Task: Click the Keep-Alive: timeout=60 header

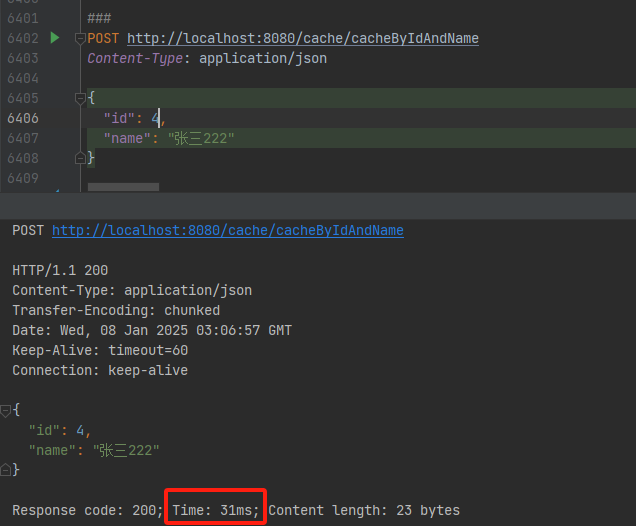Action: (100, 350)
